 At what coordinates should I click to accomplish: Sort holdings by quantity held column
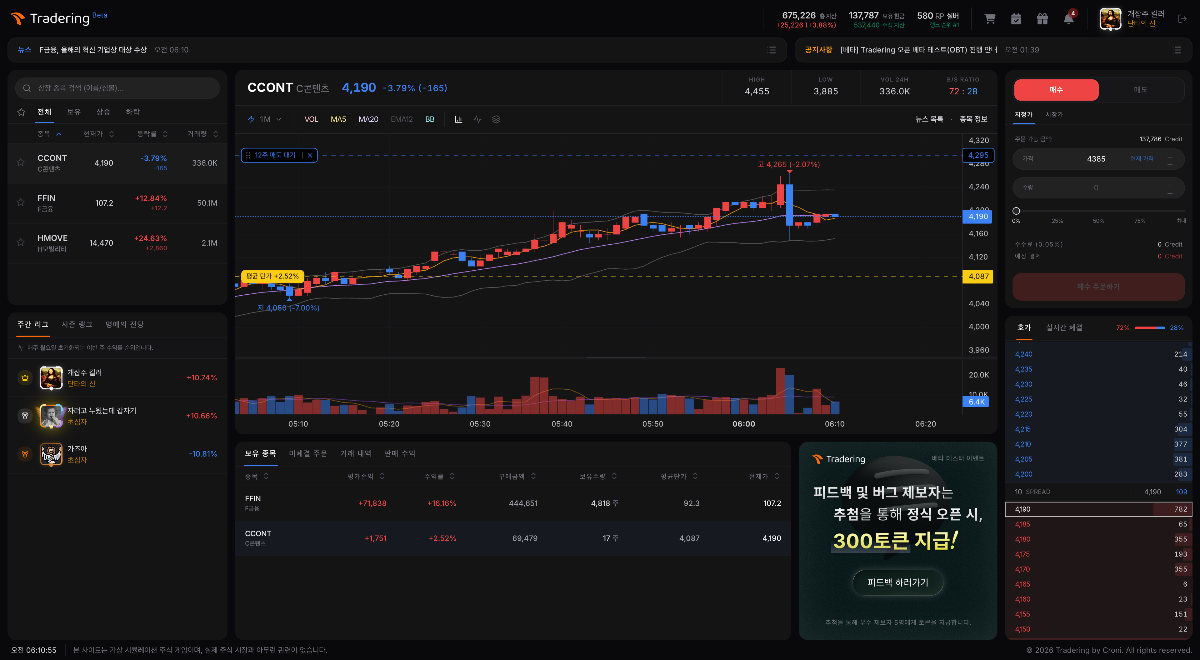tap(597, 476)
